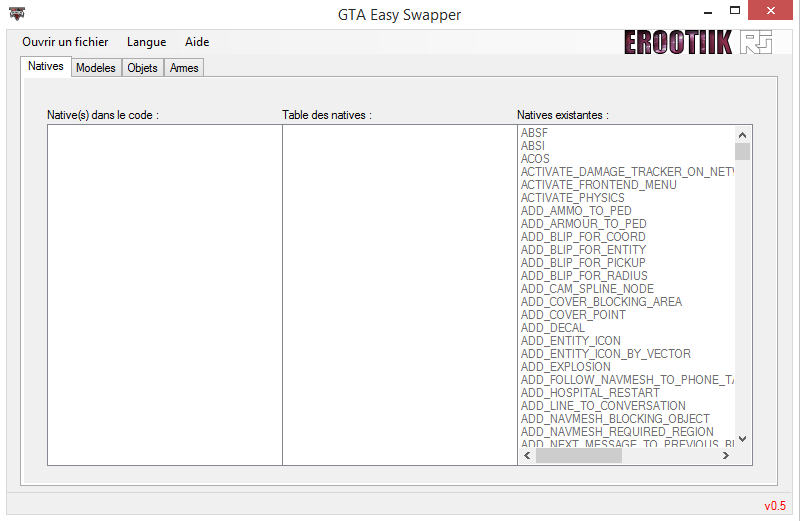Select ADD_FOLLOW_NAVMESH_TO_PHONE entry

tap(627, 380)
